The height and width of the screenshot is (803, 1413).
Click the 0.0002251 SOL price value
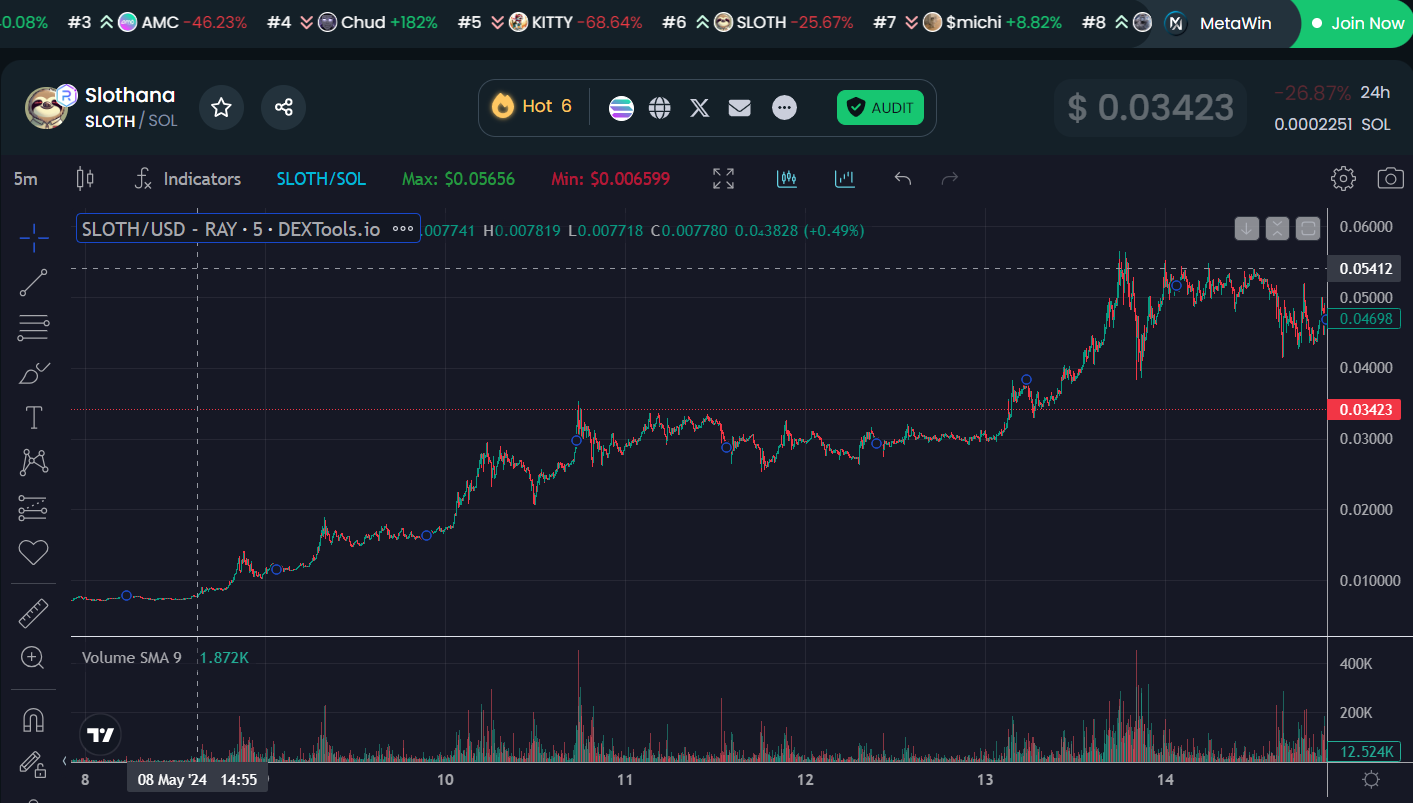tap(1332, 124)
